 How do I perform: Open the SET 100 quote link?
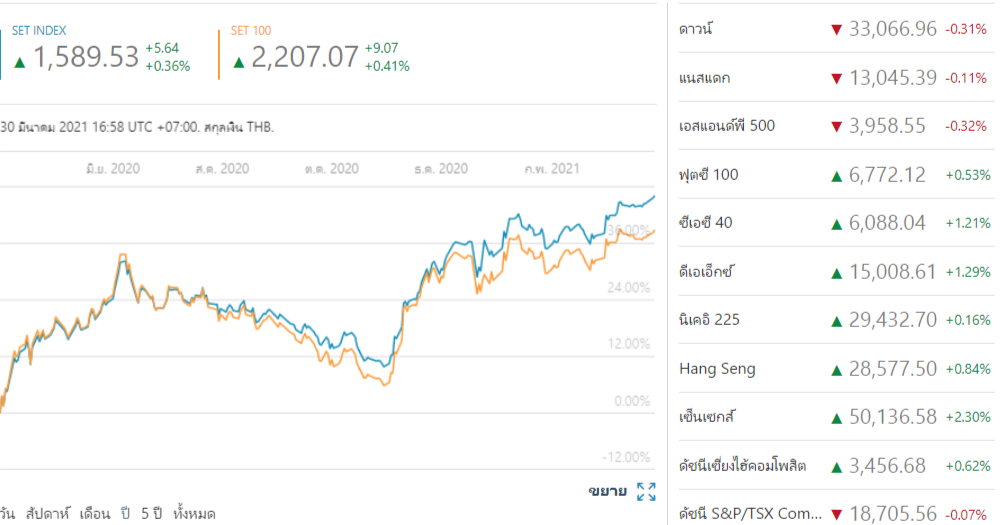pyautogui.click(x=251, y=31)
